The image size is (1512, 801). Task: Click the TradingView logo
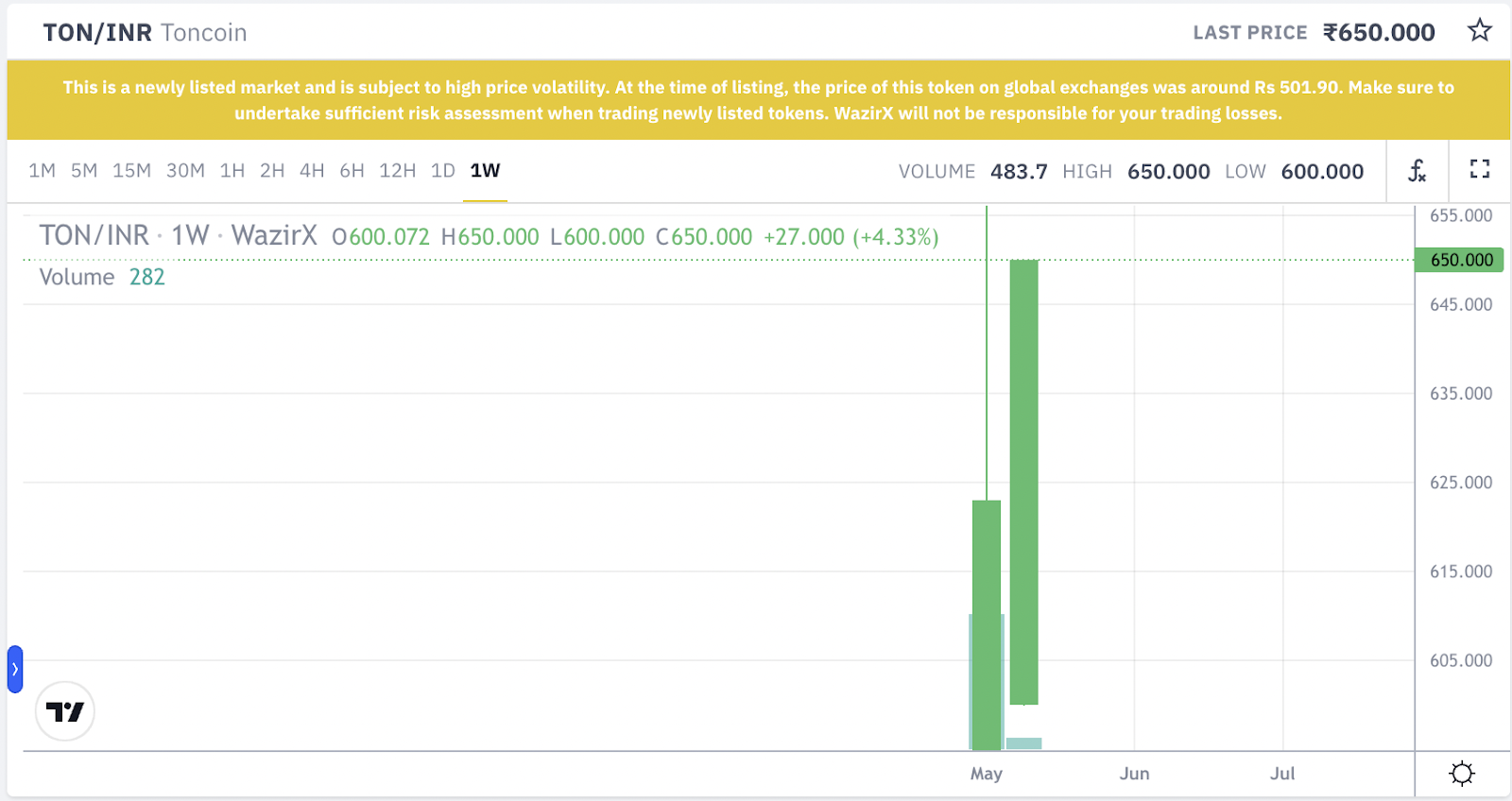click(x=65, y=711)
